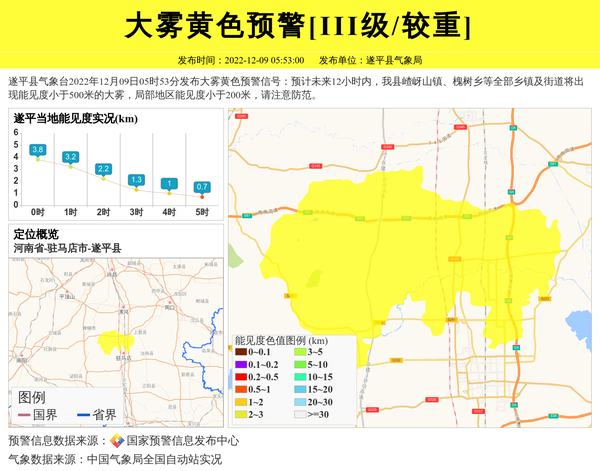Screen dimensions: 600x471
Task: Click the >=30 grey swatch
Action: click(300, 414)
